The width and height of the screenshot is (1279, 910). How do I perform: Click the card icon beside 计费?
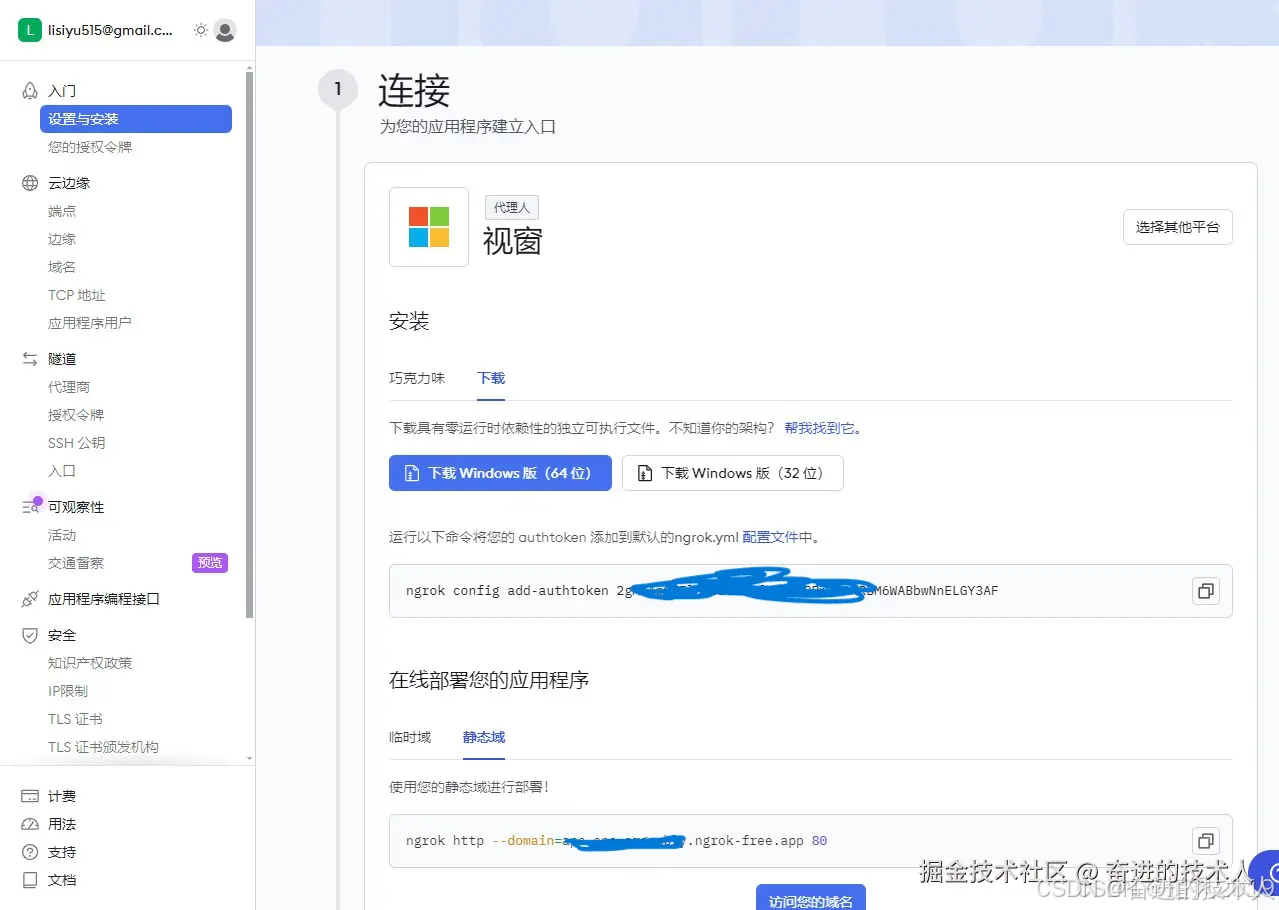tap(30, 796)
